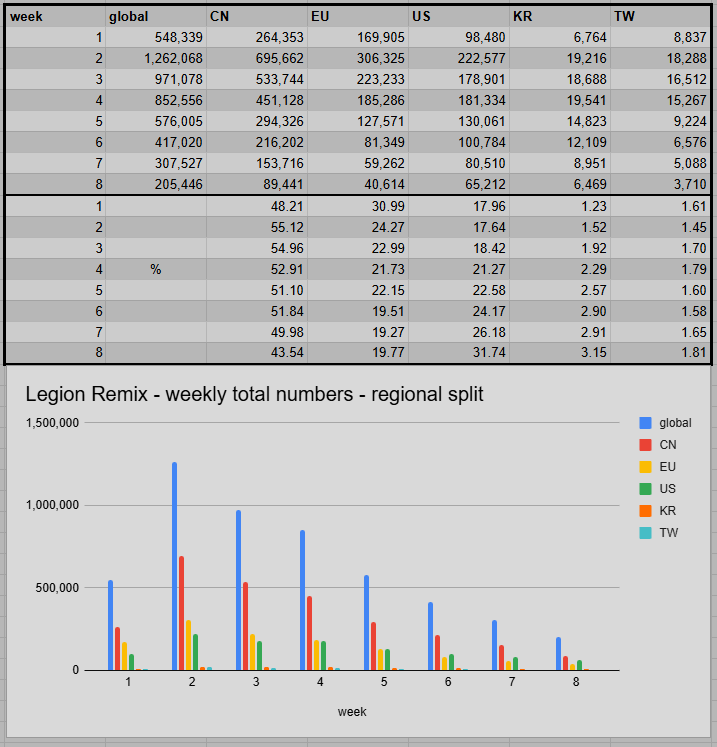The height and width of the screenshot is (747, 717).
Task: Click the red CN legend swatch
Action: pyautogui.click(x=645, y=445)
